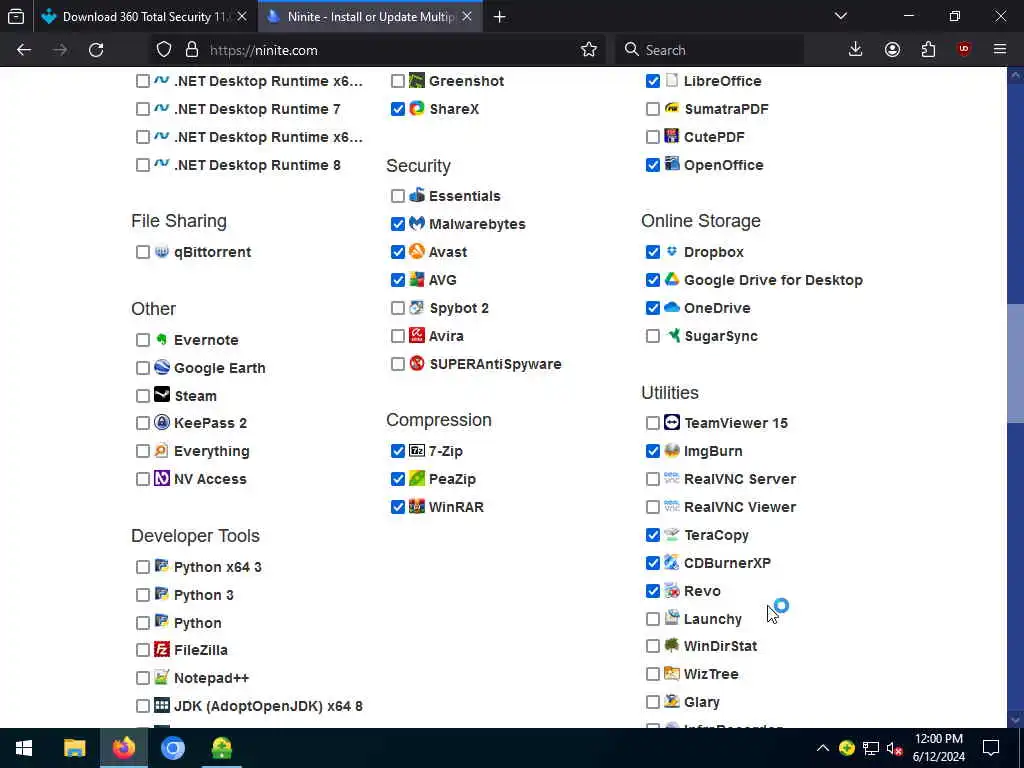
Task: Check the Essentials checkbox
Action: click(398, 196)
